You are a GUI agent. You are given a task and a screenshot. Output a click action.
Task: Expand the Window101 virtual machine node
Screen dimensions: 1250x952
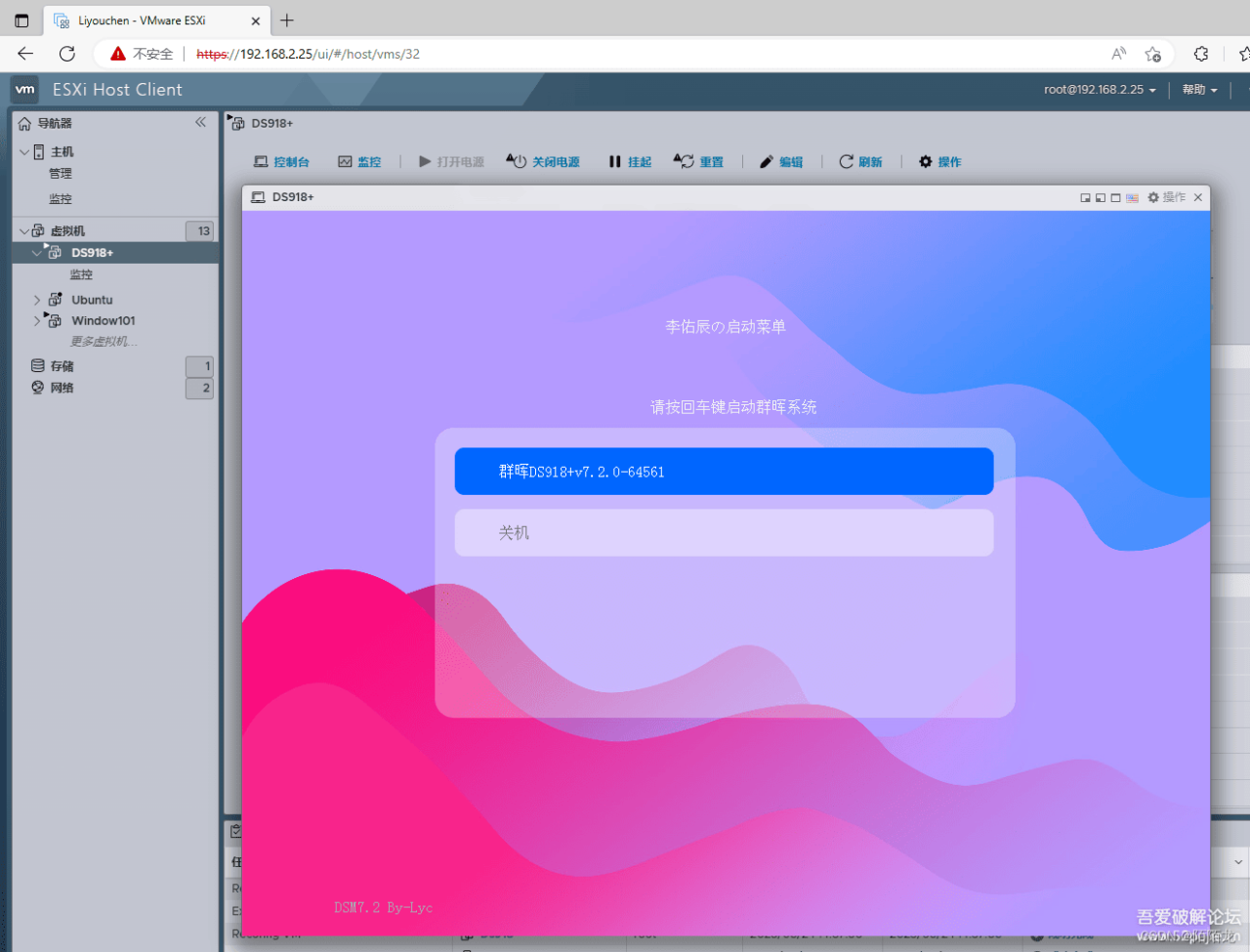coord(37,320)
